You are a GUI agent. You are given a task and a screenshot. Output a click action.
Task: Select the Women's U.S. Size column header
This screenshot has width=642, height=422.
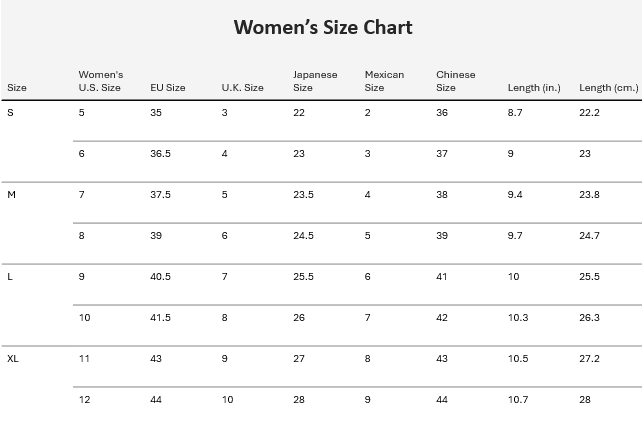[x=100, y=81]
